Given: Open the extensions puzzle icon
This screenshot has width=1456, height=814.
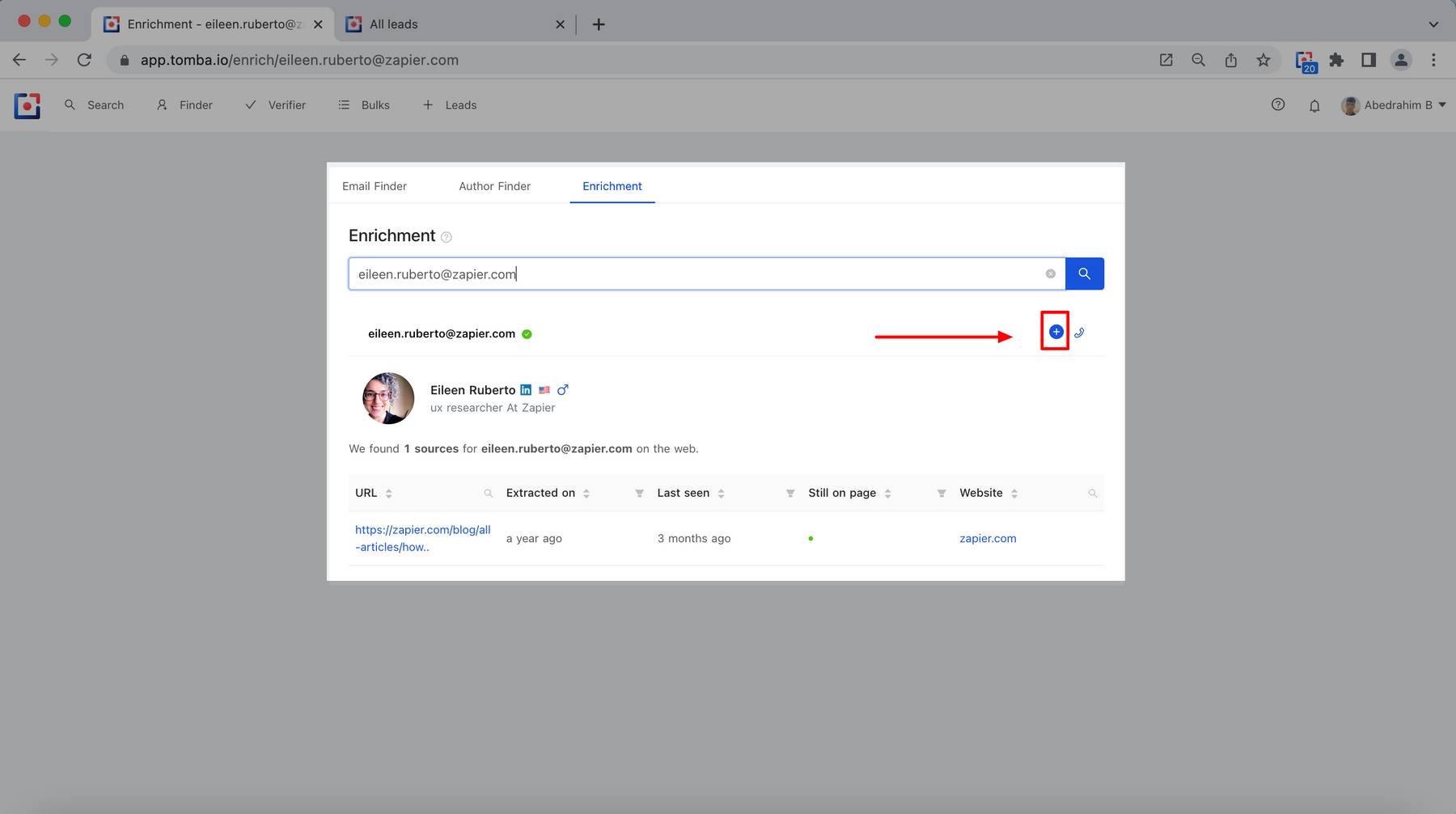Looking at the screenshot, I should point(1336,60).
